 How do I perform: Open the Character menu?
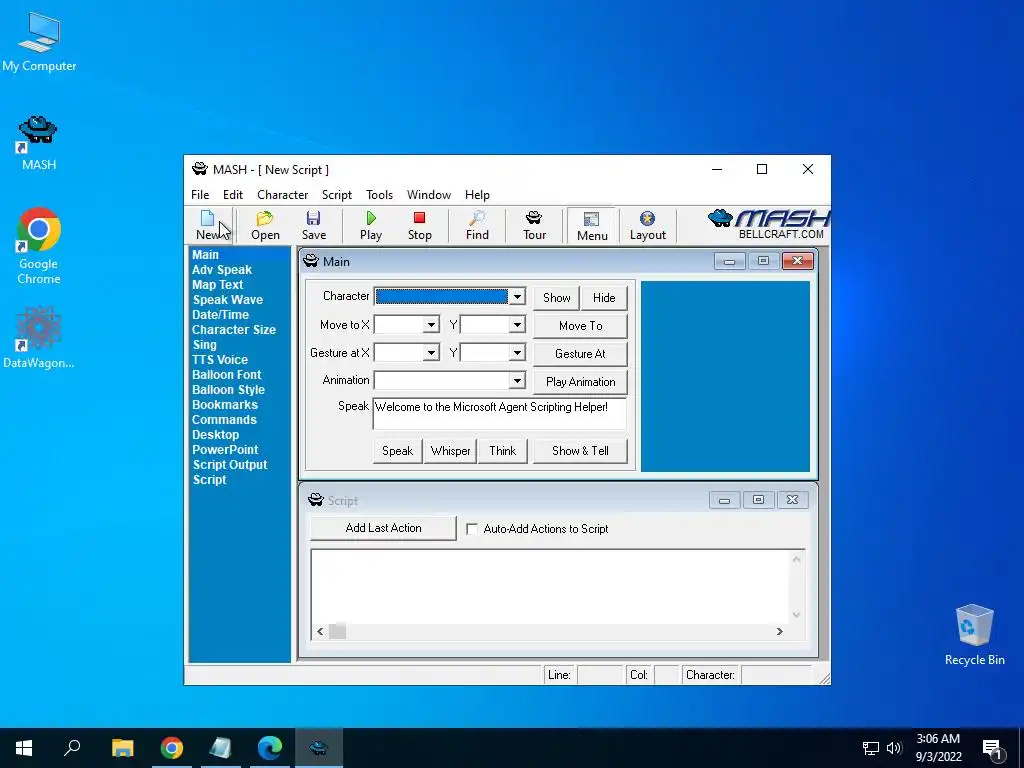282,195
